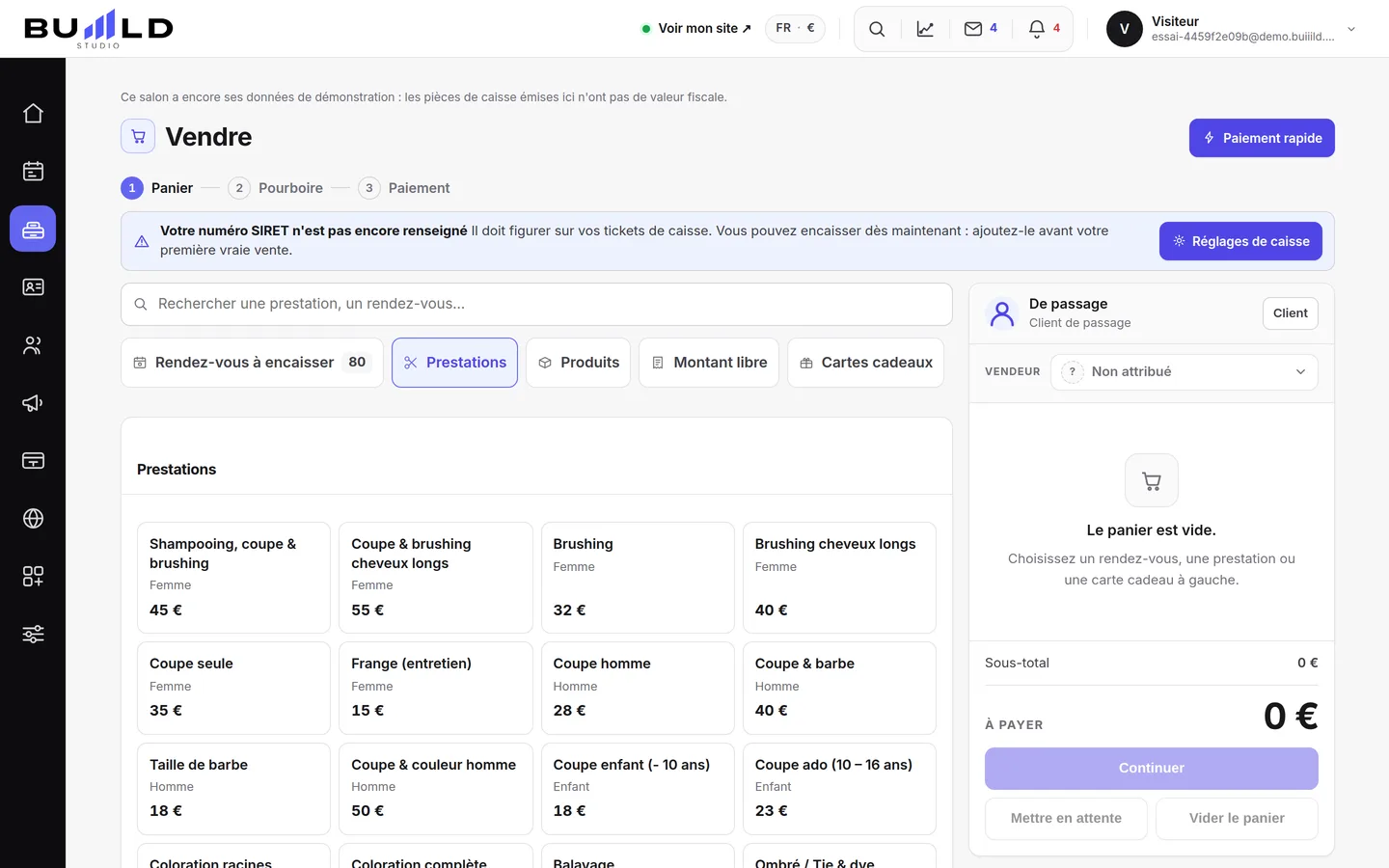
Task: Focus the prestation search field
Action: [536, 305]
